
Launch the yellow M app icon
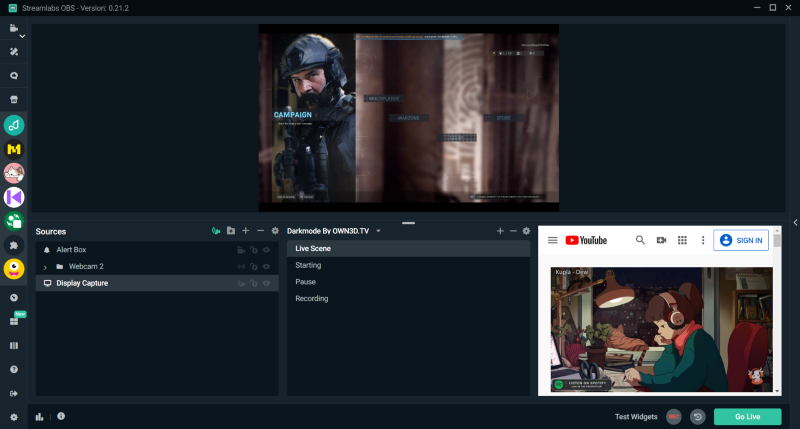point(14,149)
